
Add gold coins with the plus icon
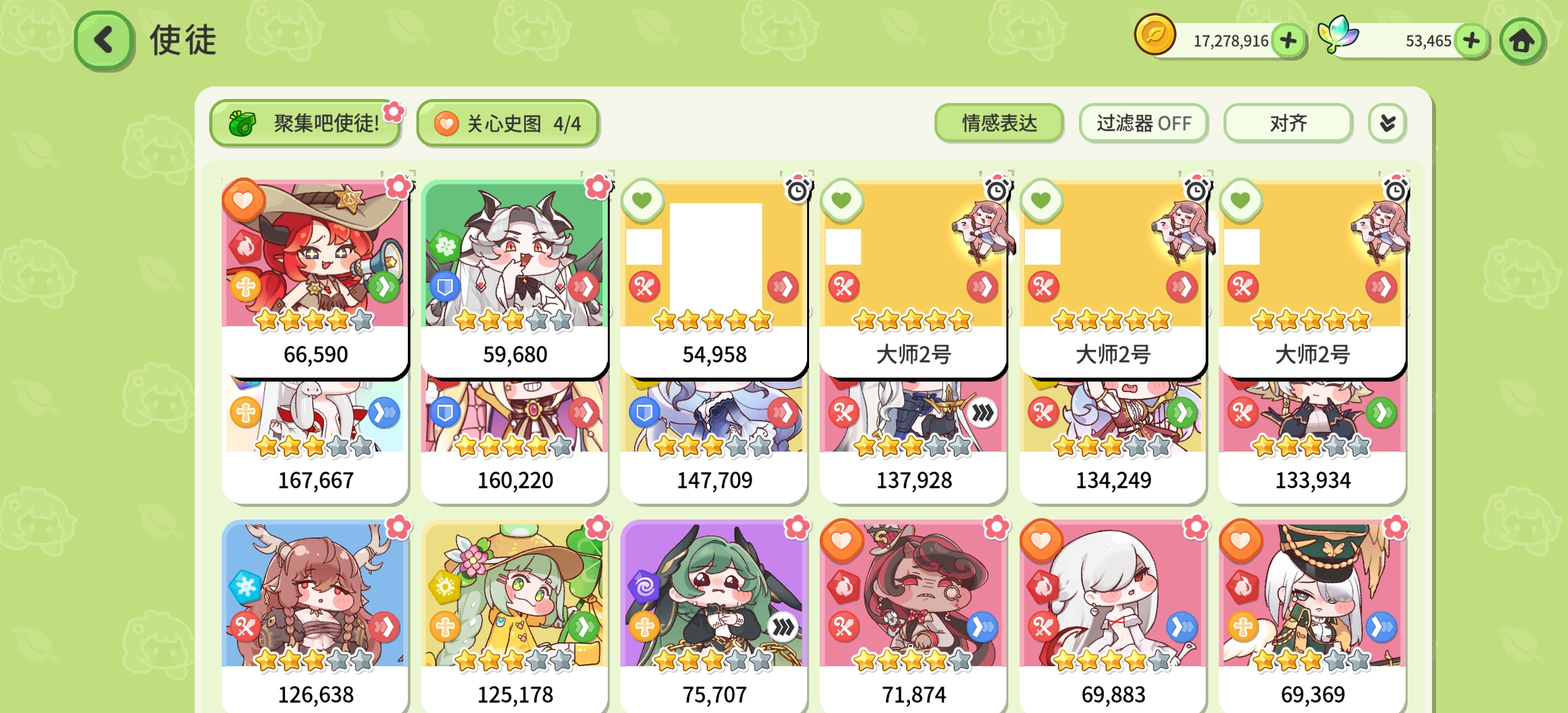click(x=1288, y=41)
